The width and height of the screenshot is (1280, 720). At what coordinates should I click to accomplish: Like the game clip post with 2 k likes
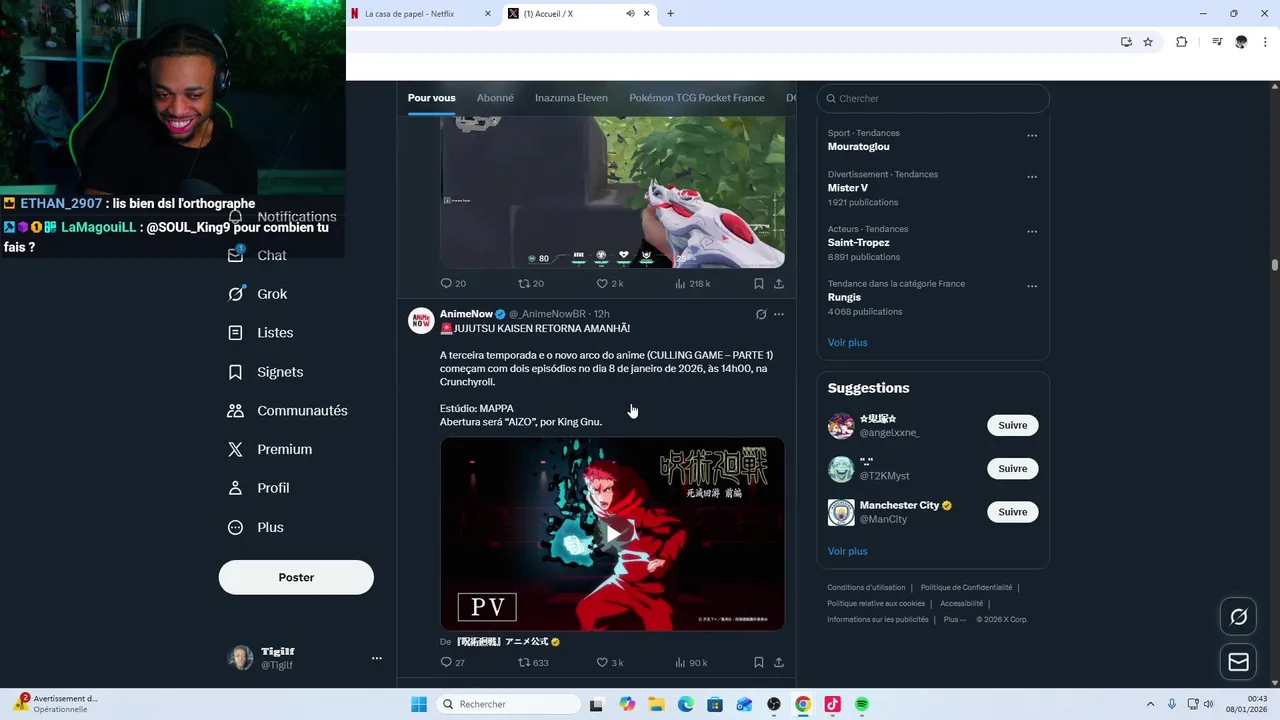pyautogui.click(x=610, y=284)
